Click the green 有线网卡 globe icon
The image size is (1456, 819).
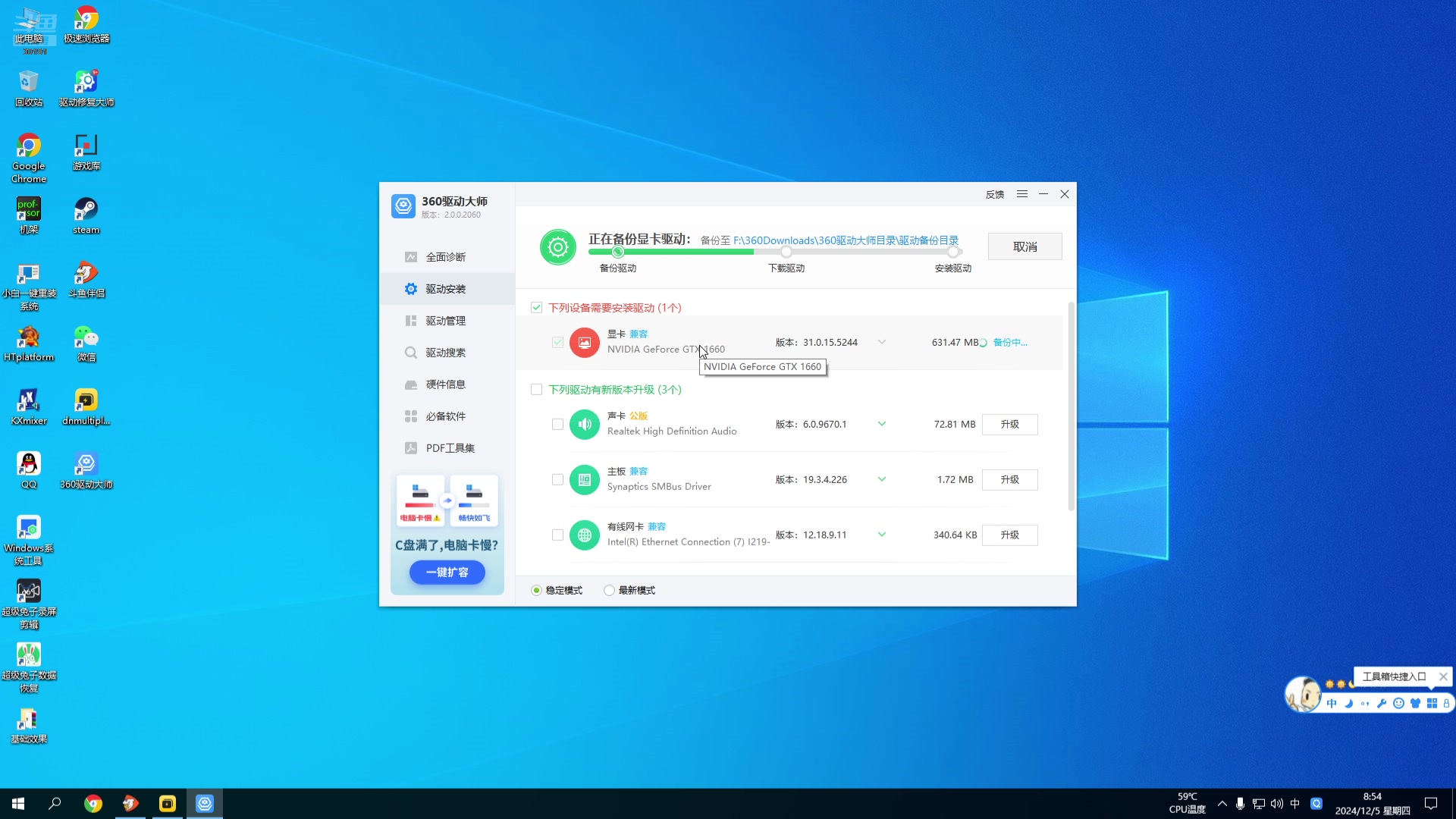tap(585, 535)
